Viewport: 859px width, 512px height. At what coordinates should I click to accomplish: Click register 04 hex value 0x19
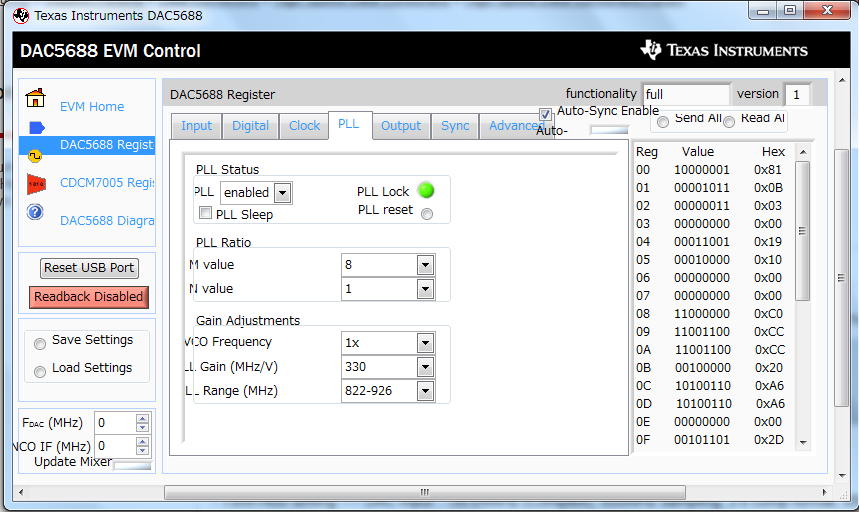click(x=768, y=241)
